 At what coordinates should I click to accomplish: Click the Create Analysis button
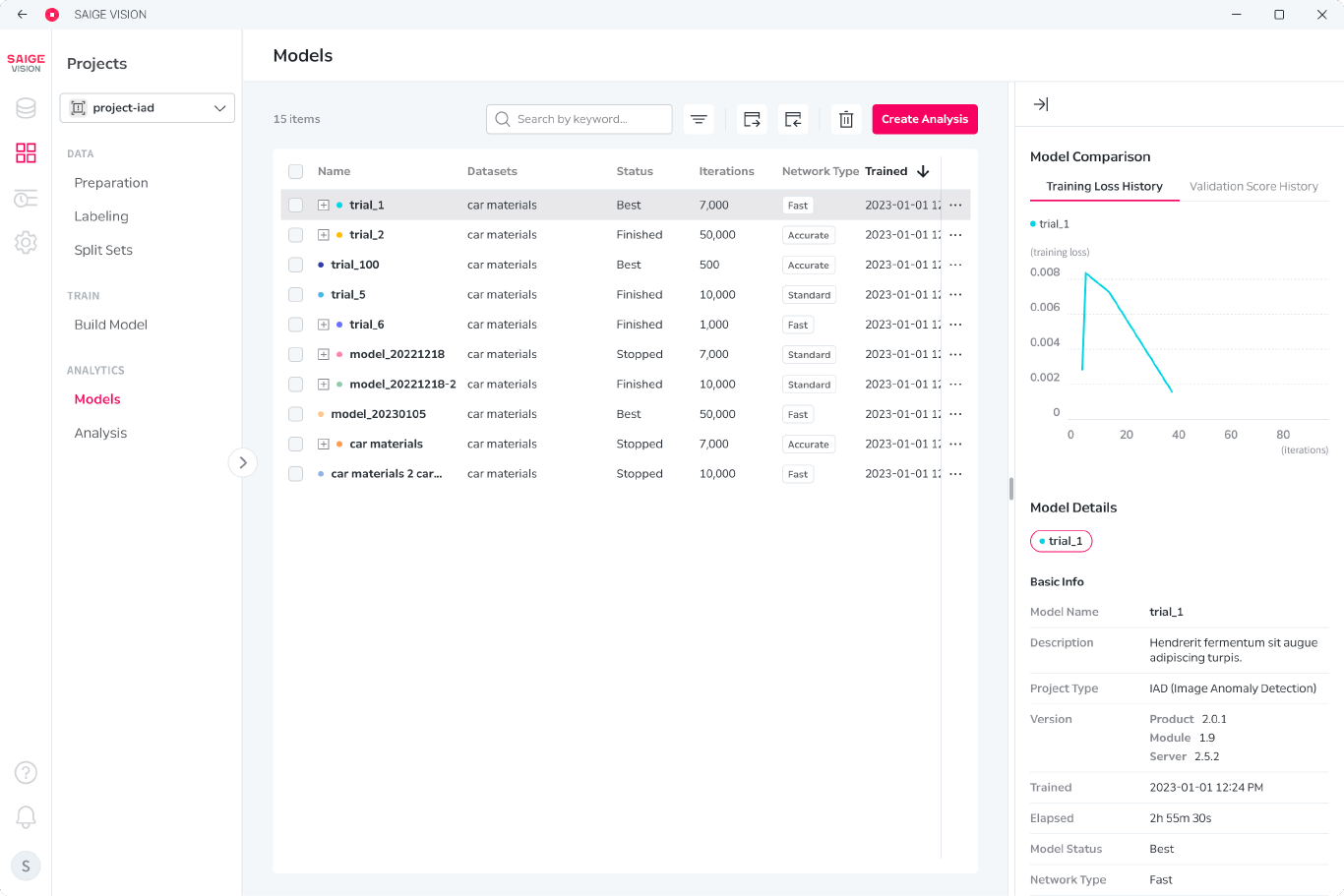point(925,119)
